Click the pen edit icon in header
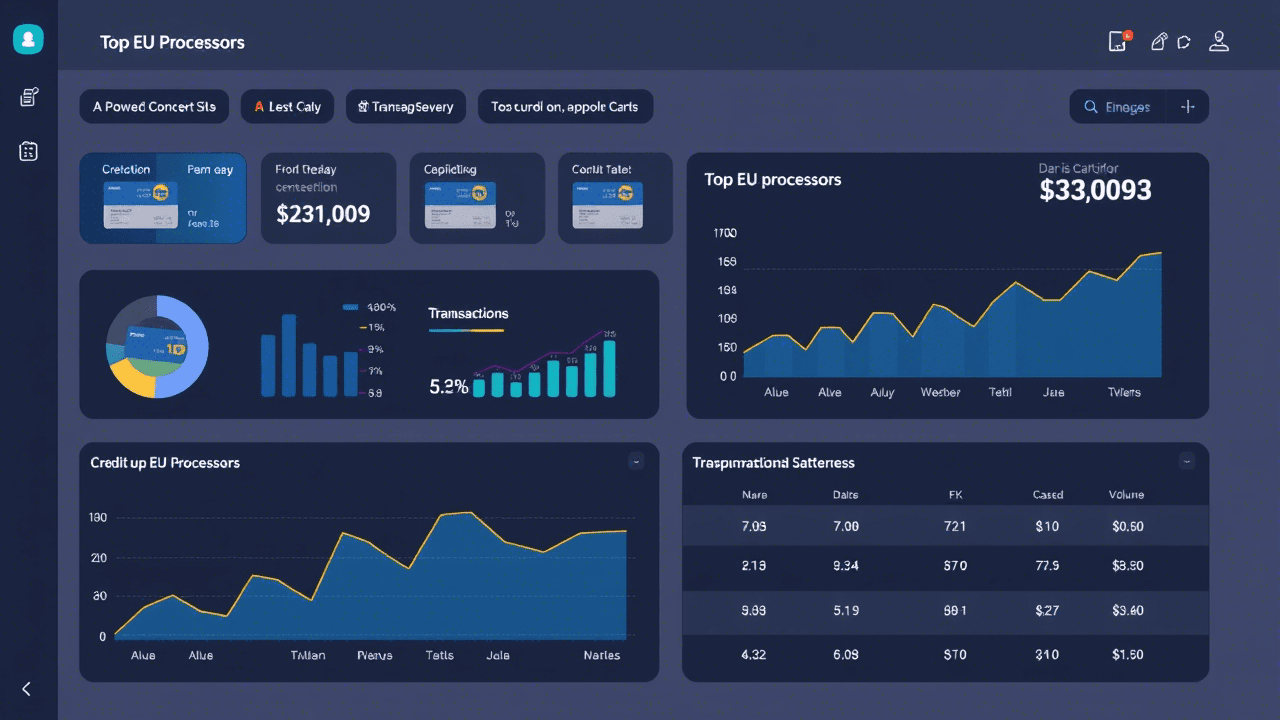Screen dimensions: 1280x720 click(1159, 41)
